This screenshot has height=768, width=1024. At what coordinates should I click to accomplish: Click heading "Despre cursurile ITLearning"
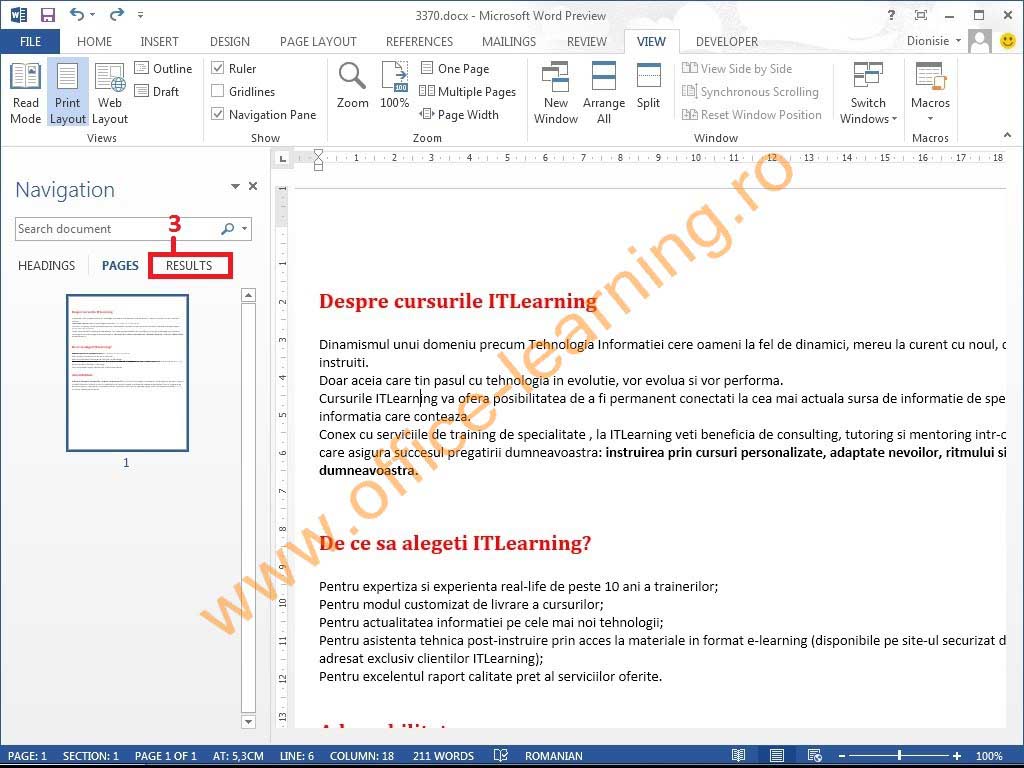(x=458, y=301)
